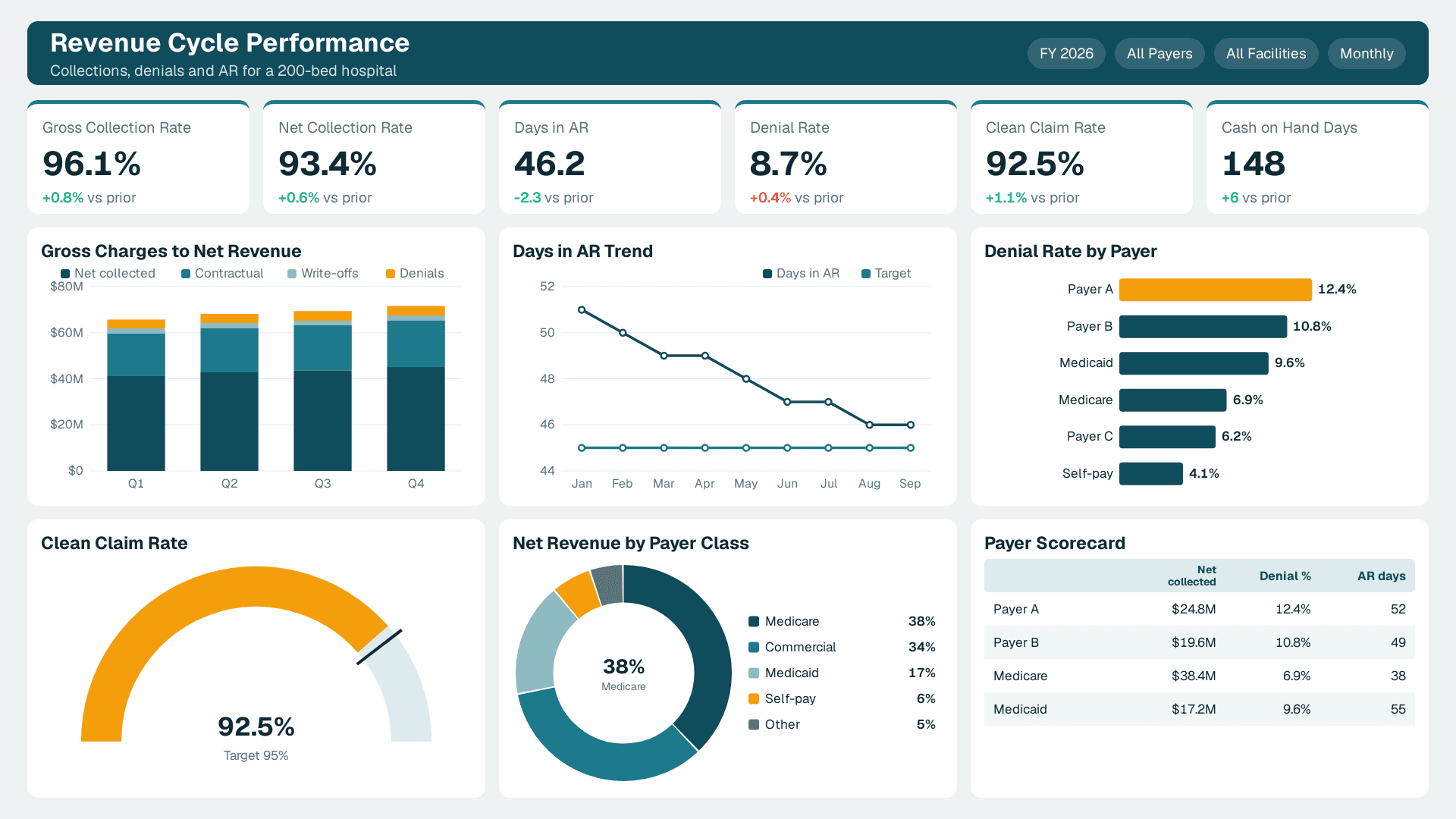Toggle Net collected series in legend
This screenshot has height=819, width=1456.
(x=108, y=273)
